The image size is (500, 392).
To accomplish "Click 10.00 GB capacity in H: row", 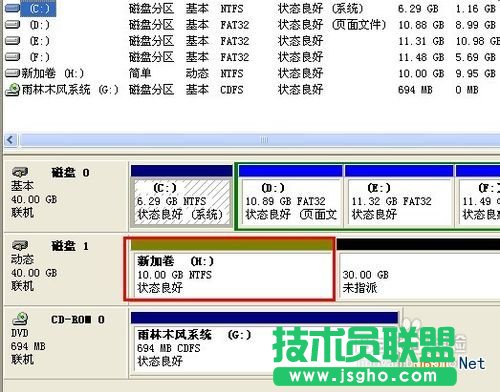I will pos(421,73).
